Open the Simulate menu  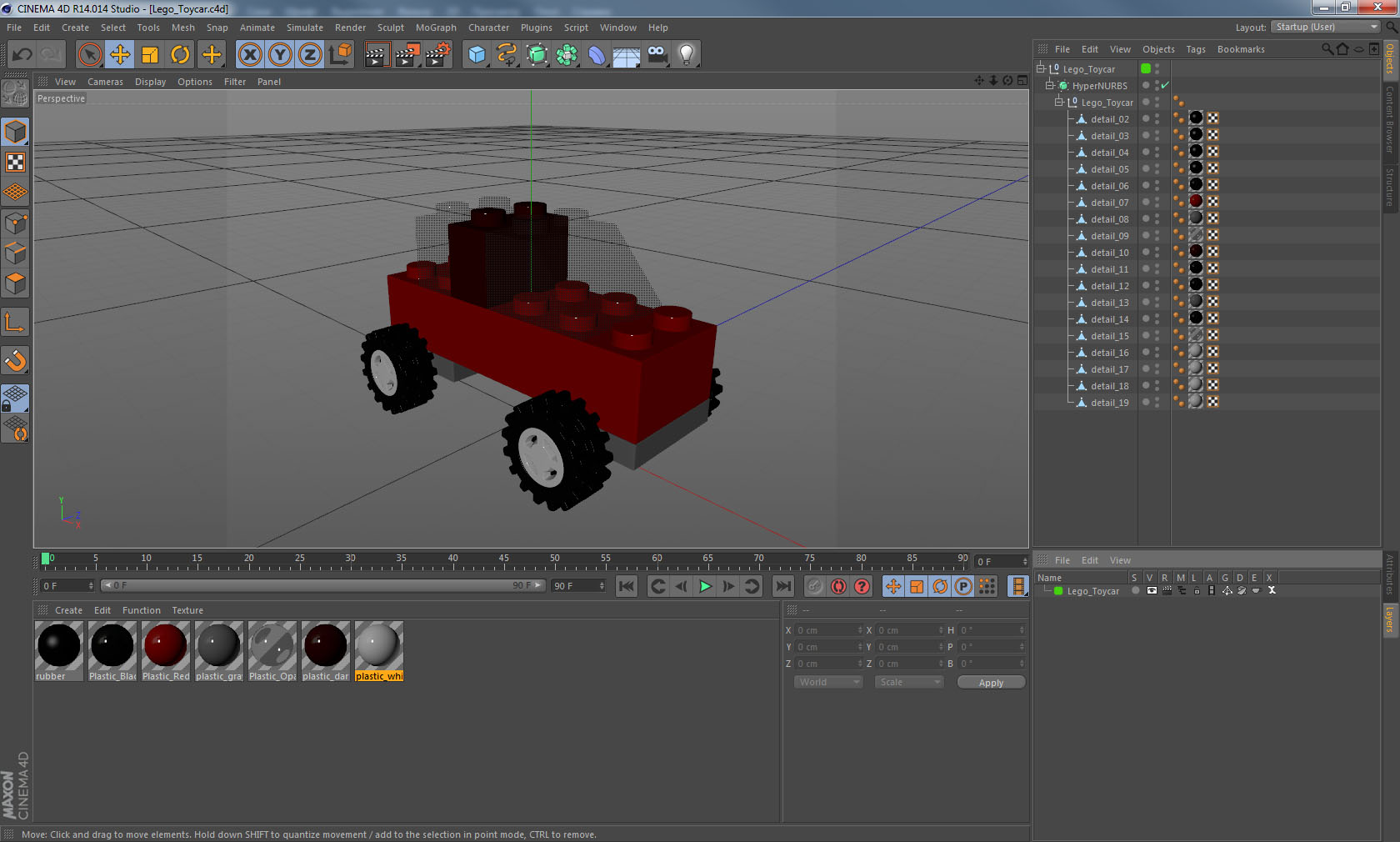(305, 28)
